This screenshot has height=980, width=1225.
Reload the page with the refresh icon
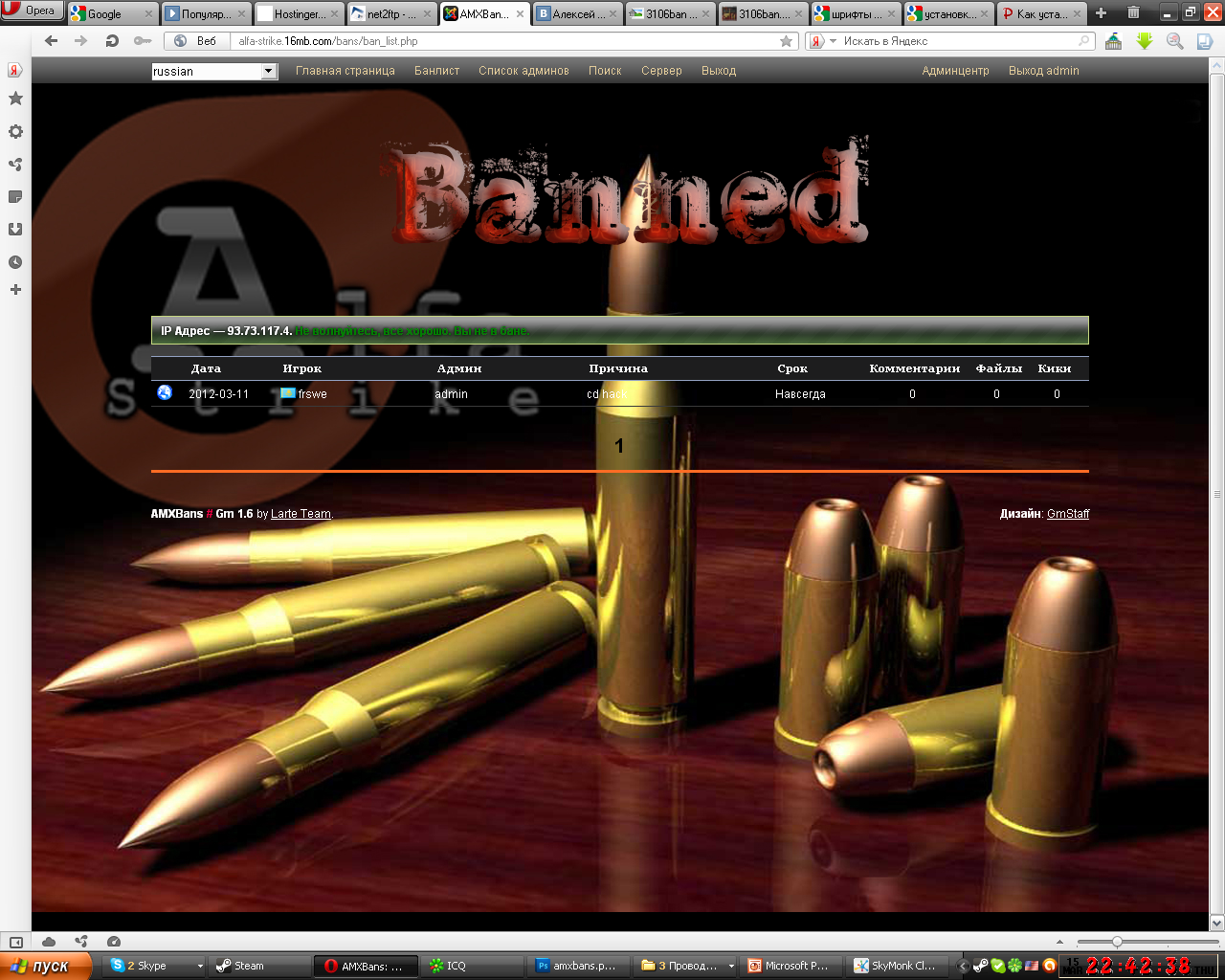pos(112,41)
